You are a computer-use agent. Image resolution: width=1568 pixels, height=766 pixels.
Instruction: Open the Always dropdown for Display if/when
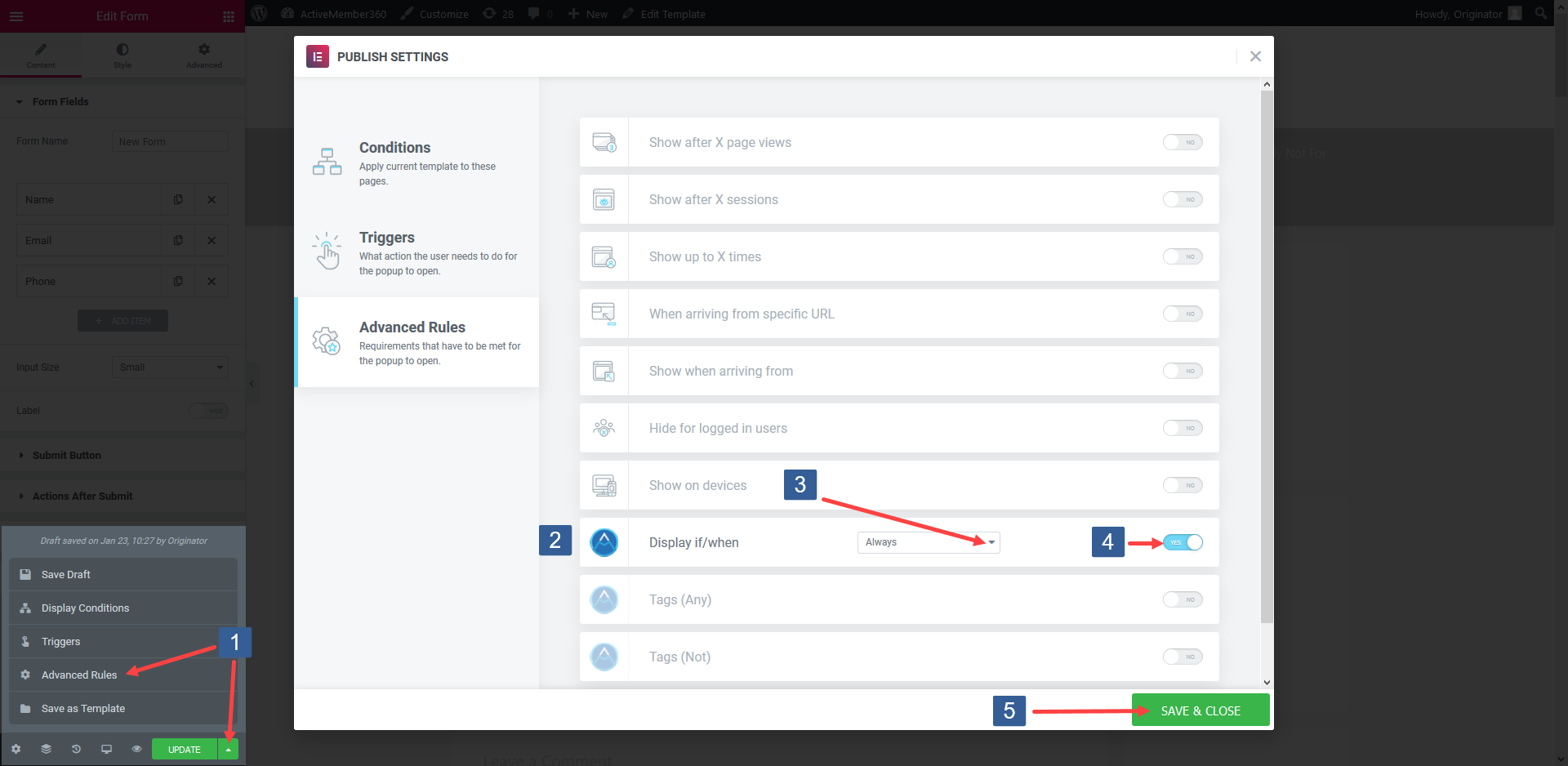click(928, 541)
